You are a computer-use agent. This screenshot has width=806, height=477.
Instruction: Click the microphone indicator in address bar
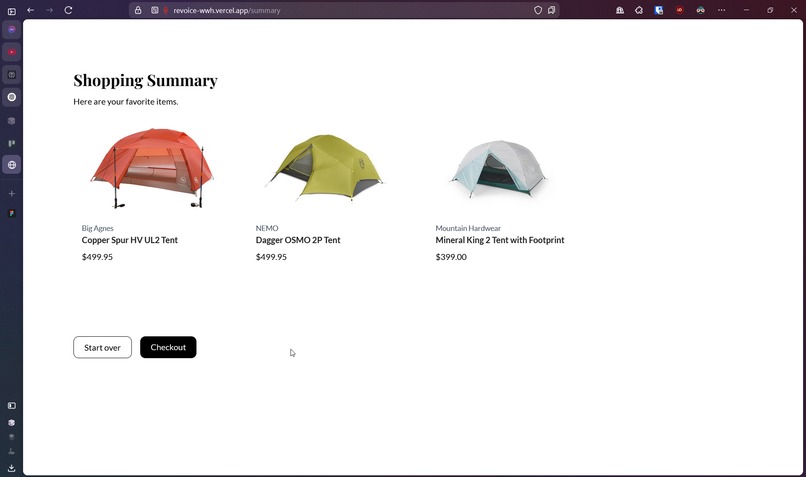point(166,10)
